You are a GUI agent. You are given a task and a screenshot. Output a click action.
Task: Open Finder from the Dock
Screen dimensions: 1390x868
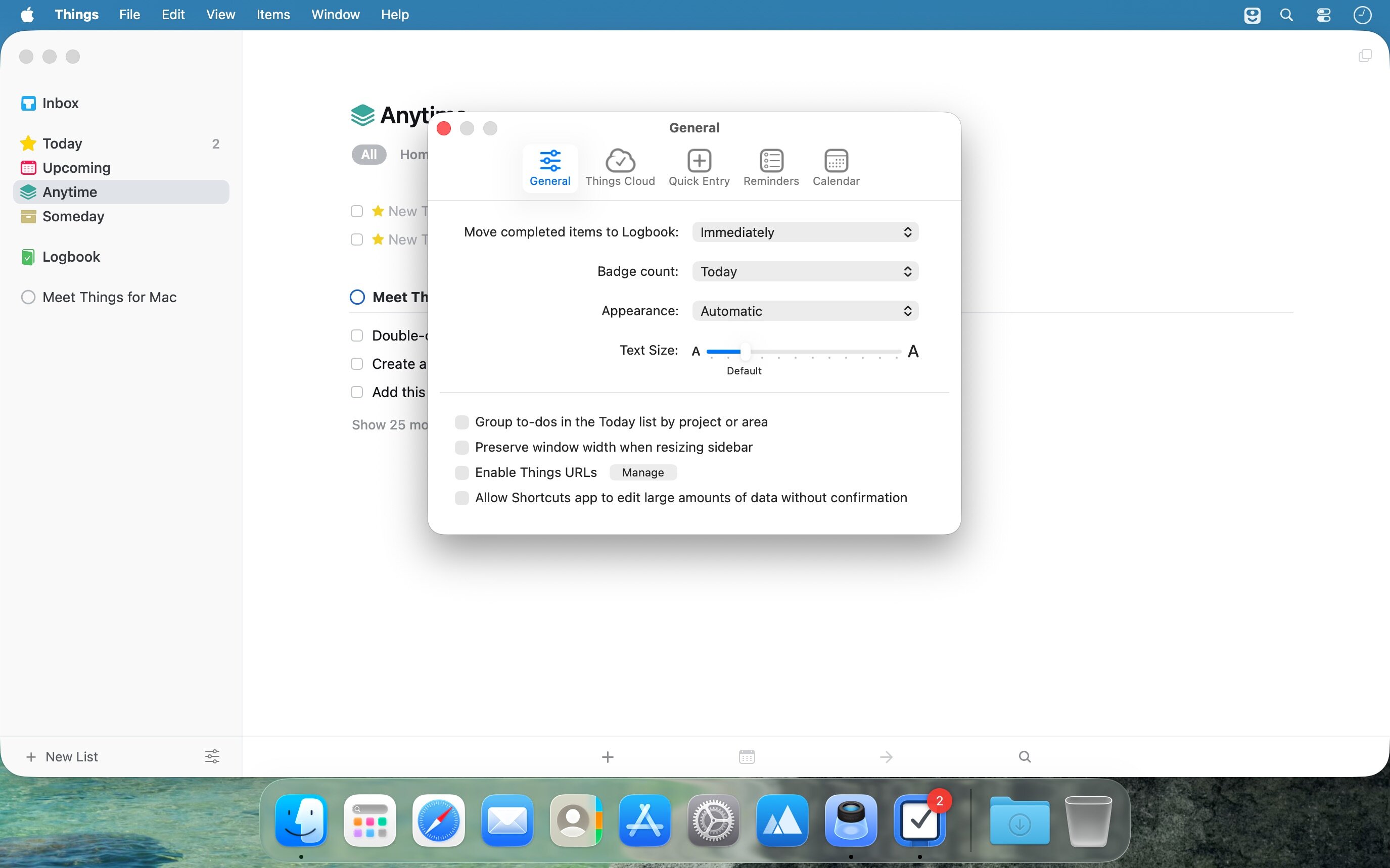point(301,821)
